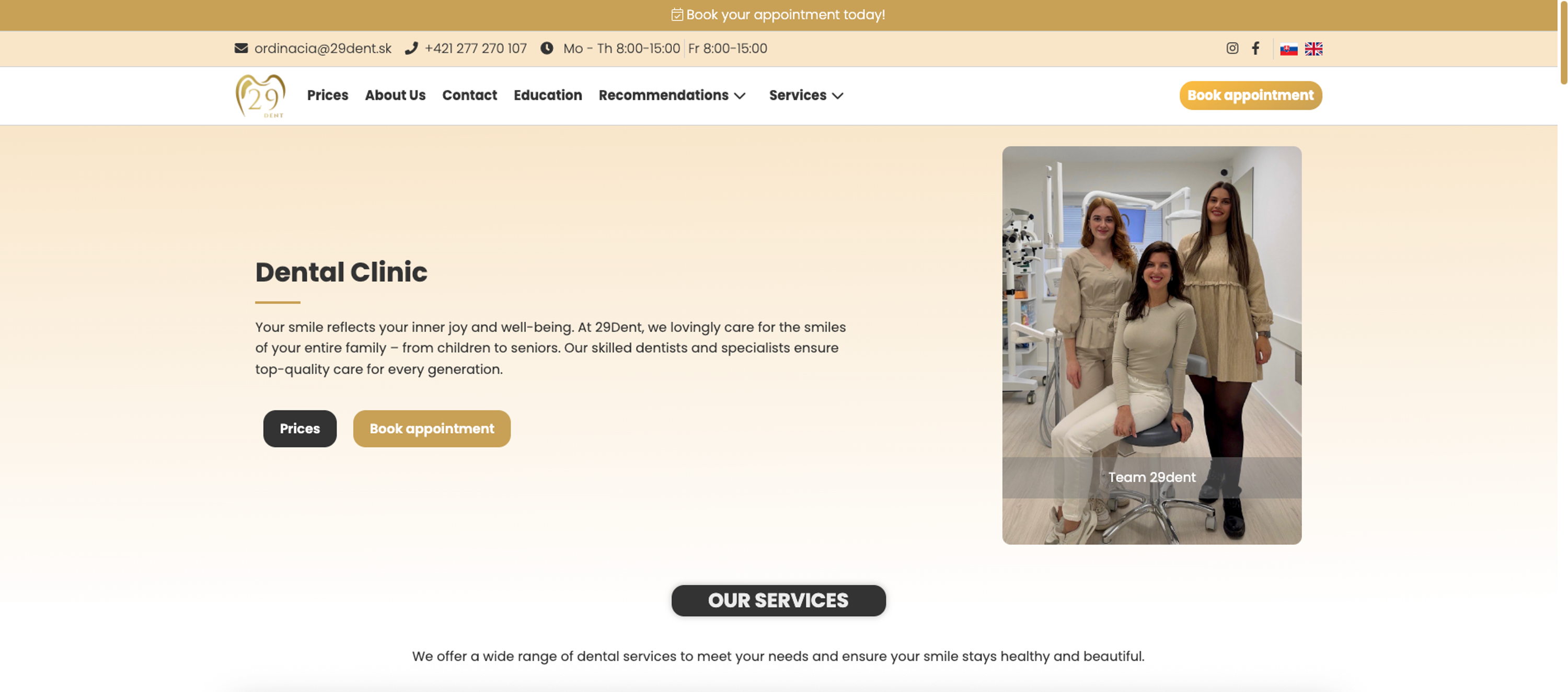Click calendar icon in top banner
The width and height of the screenshot is (1568, 692).
(677, 15)
